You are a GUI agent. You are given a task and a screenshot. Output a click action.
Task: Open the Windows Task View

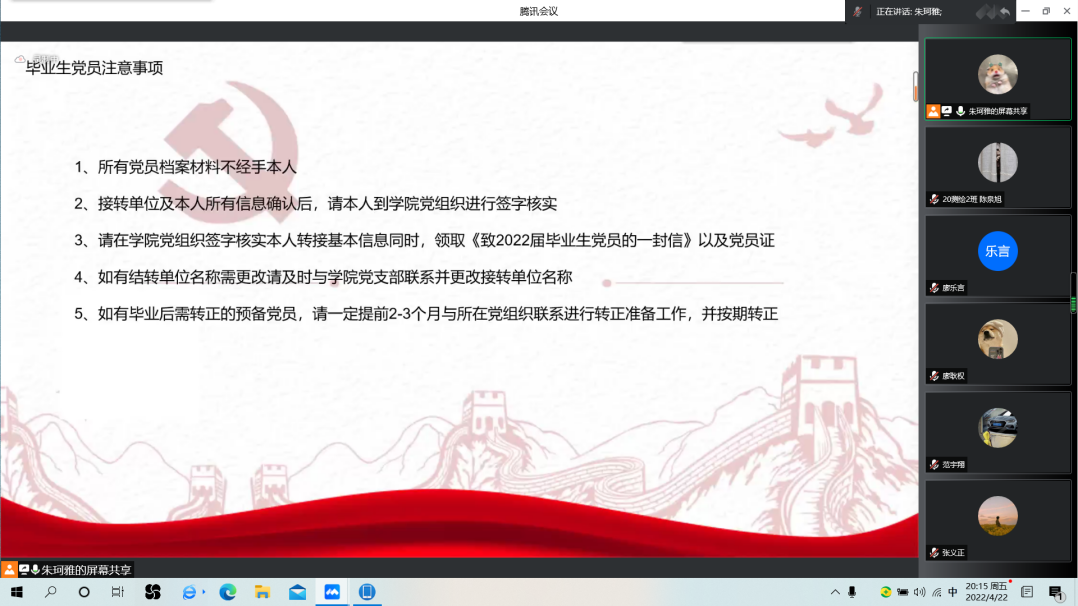click(117, 592)
